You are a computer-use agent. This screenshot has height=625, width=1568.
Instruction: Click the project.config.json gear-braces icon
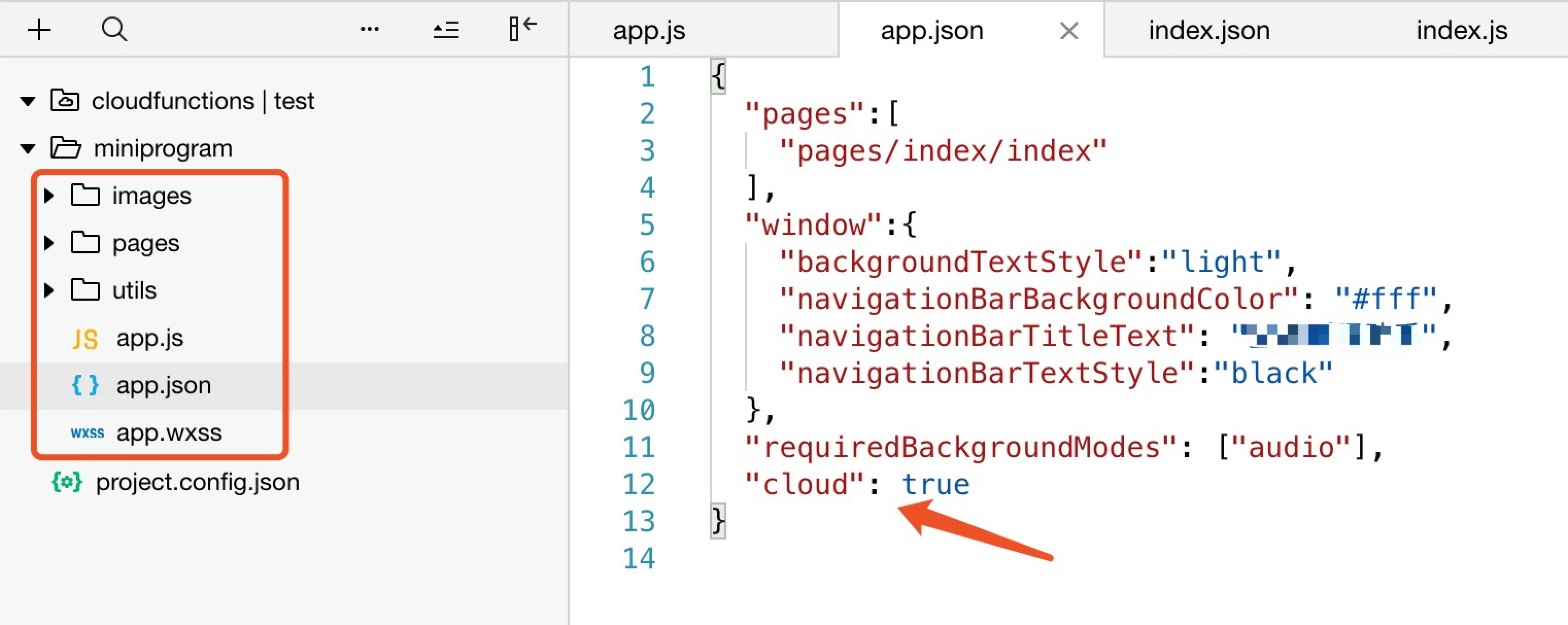coord(66,482)
